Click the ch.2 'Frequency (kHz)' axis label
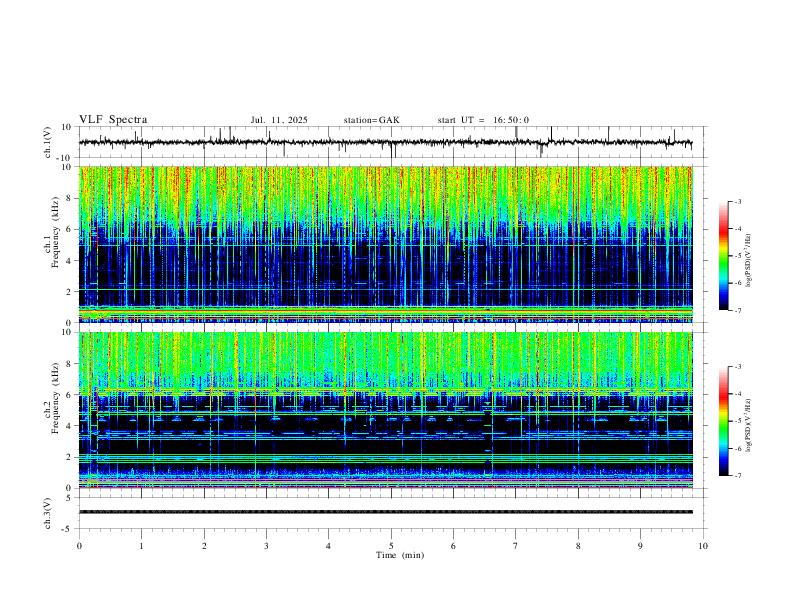 pyautogui.click(x=55, y=398)
